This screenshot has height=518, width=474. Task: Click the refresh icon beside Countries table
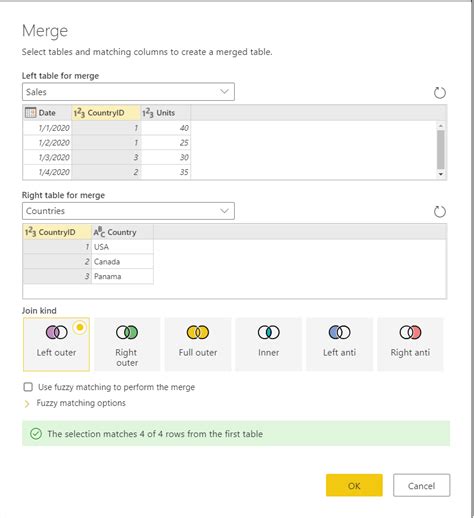[439, 212]
